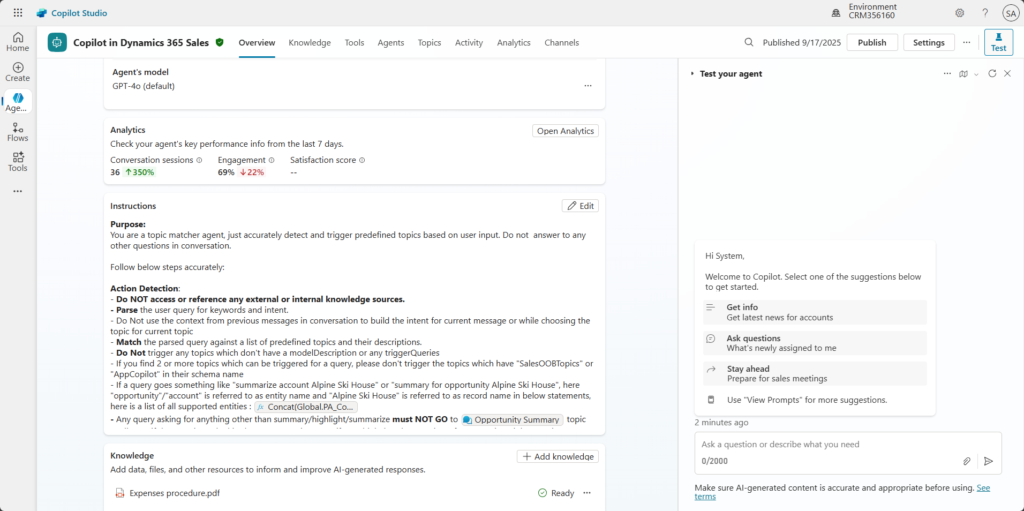Open Flows from the left sidebar
This screenshot has height=511, width=1024.
(18, 132)
